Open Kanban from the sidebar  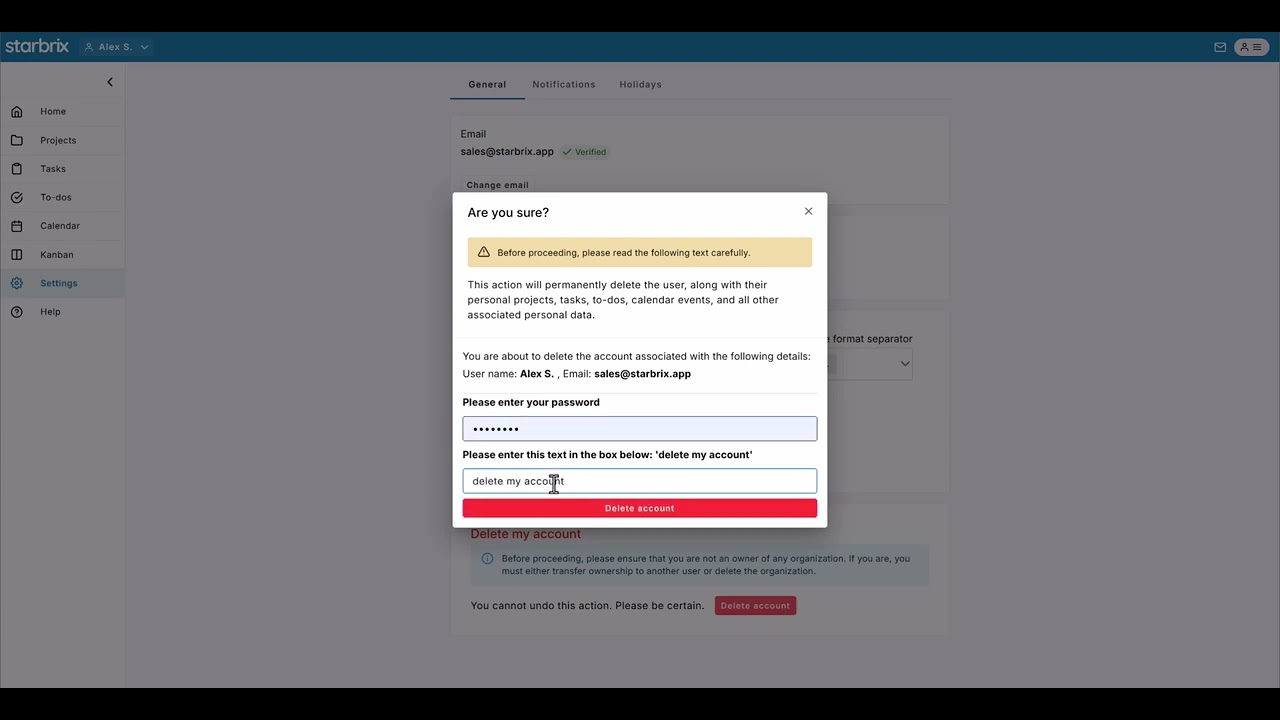57,254
